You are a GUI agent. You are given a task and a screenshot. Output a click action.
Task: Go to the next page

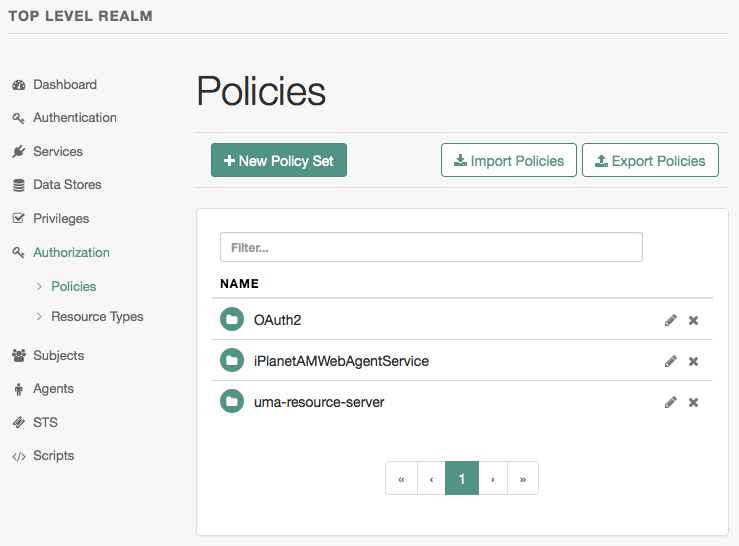click(x=493, y=478)
